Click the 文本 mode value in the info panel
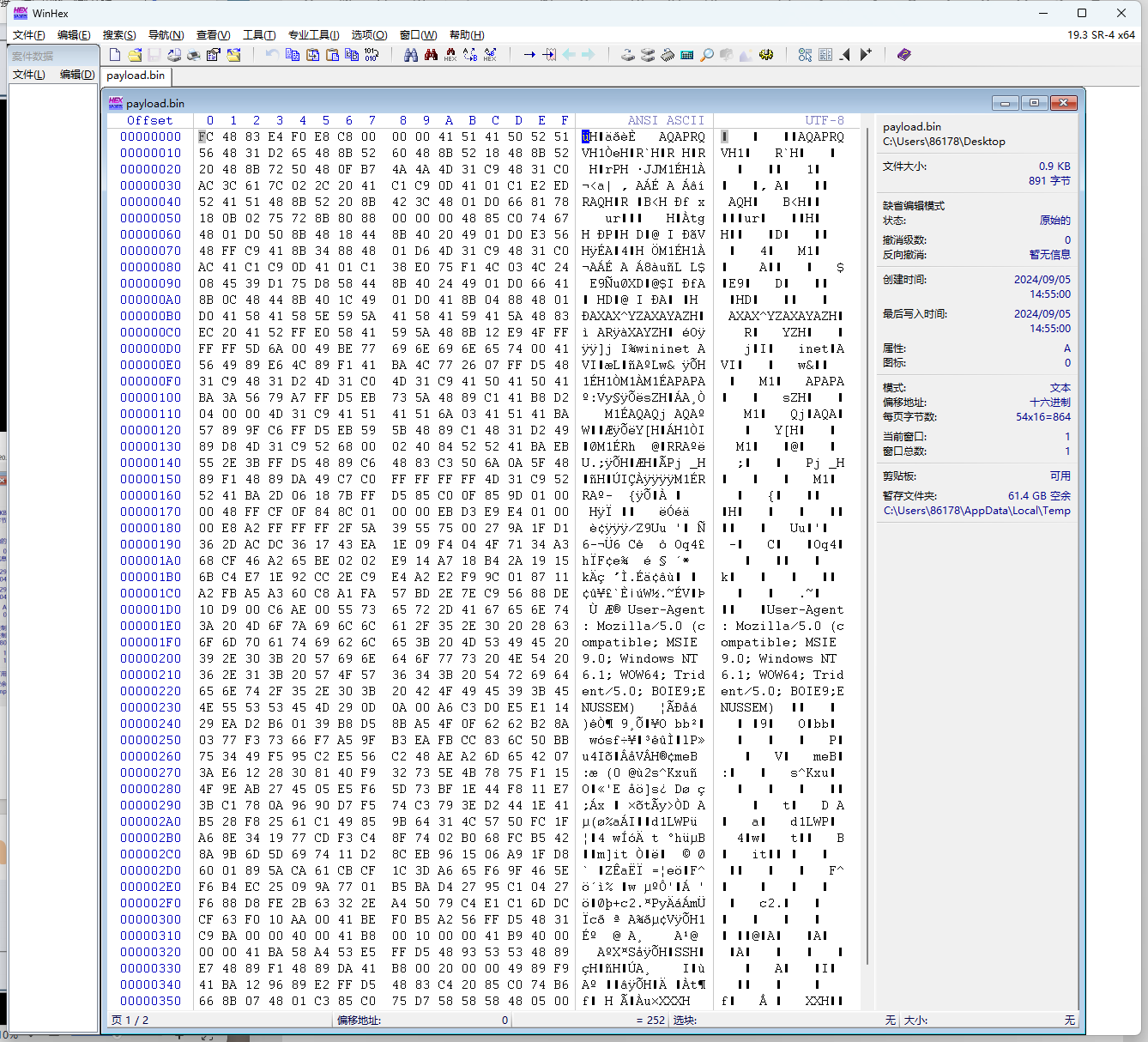Viewport: 1148px width, 1042px height. tap(1060, 388)
